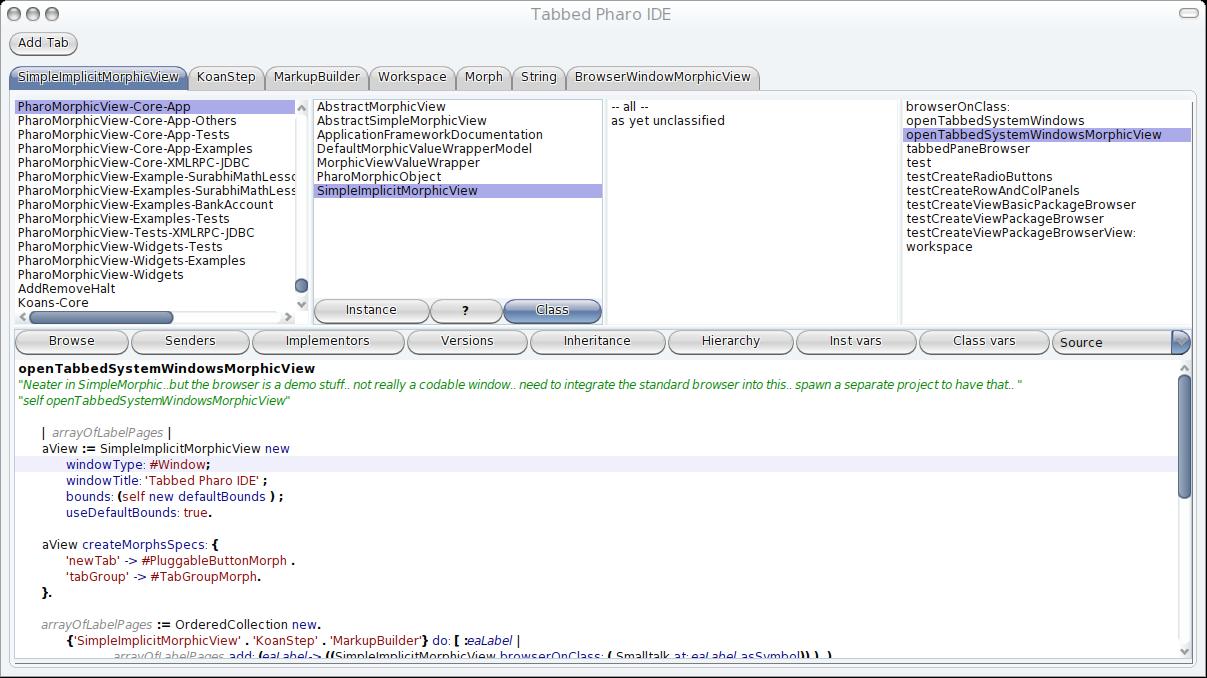
Task: Select package Koans-Core
Action: (155, 303)
